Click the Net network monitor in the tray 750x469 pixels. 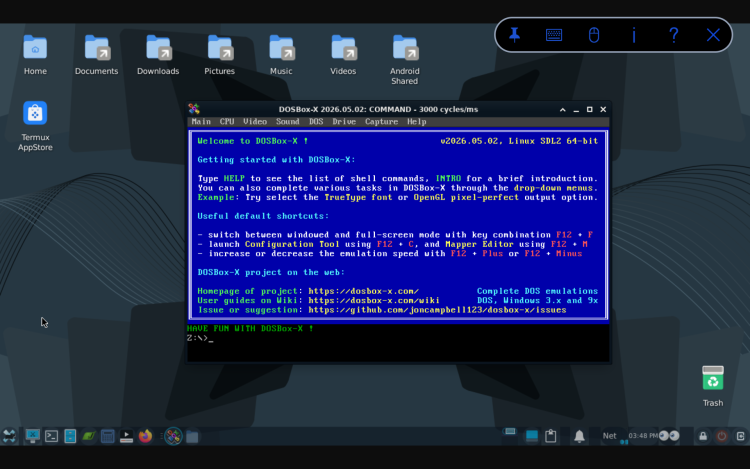click(x=609, y=436)
